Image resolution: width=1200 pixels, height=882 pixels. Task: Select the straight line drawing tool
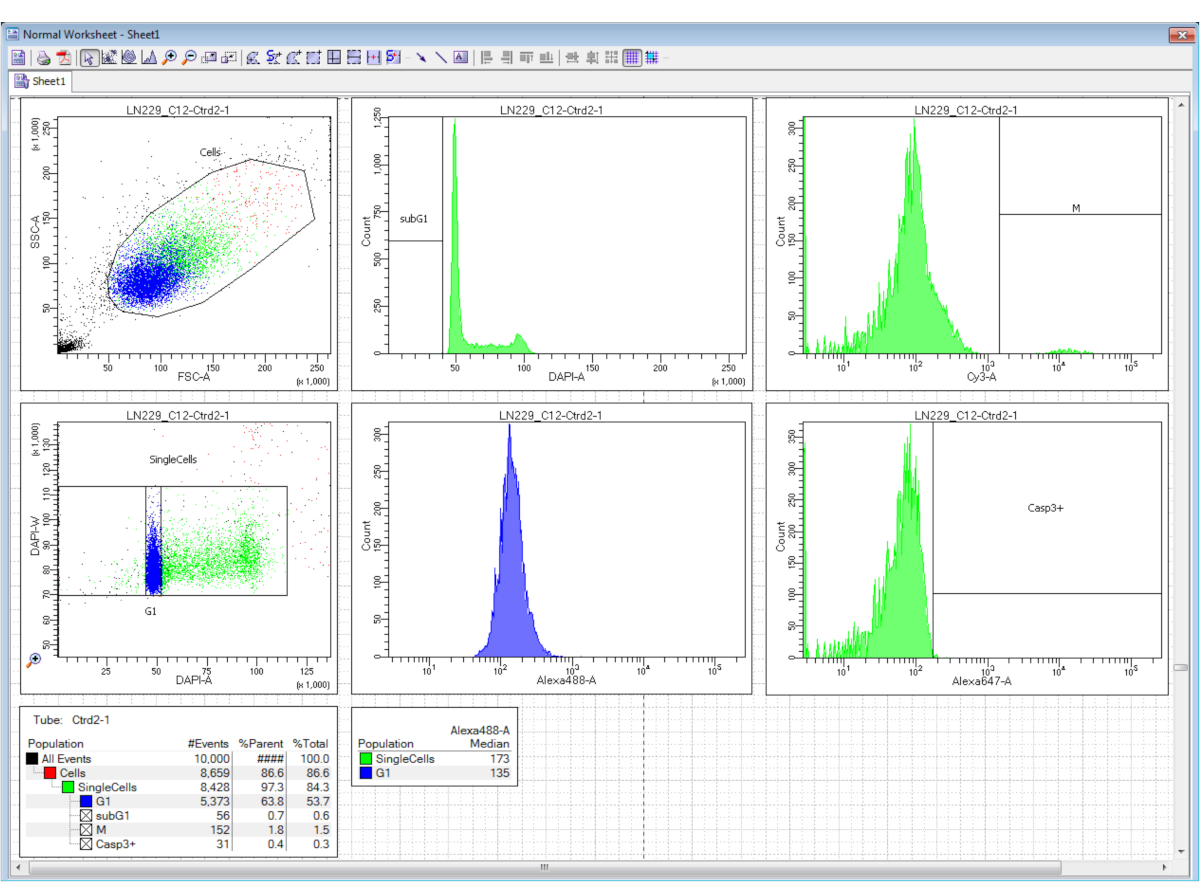pyautogui.click(x=441, y=58)
